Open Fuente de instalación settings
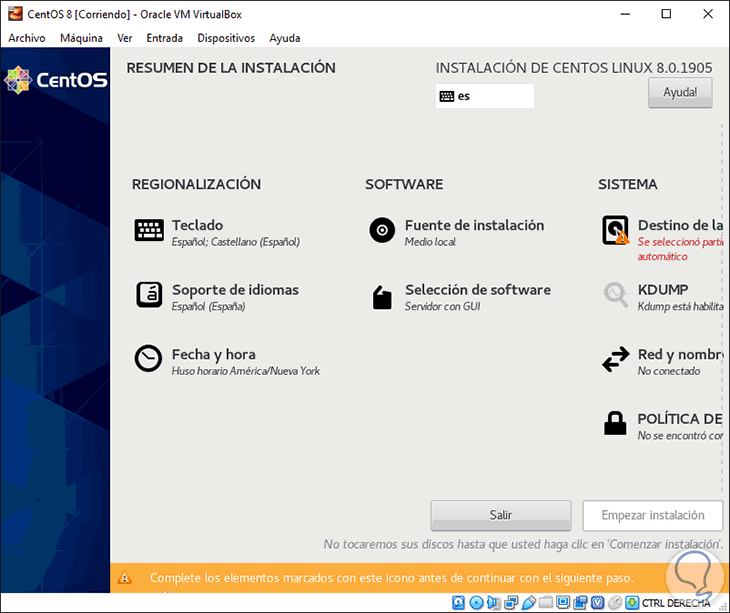730x613 pixels. (474, 225)
